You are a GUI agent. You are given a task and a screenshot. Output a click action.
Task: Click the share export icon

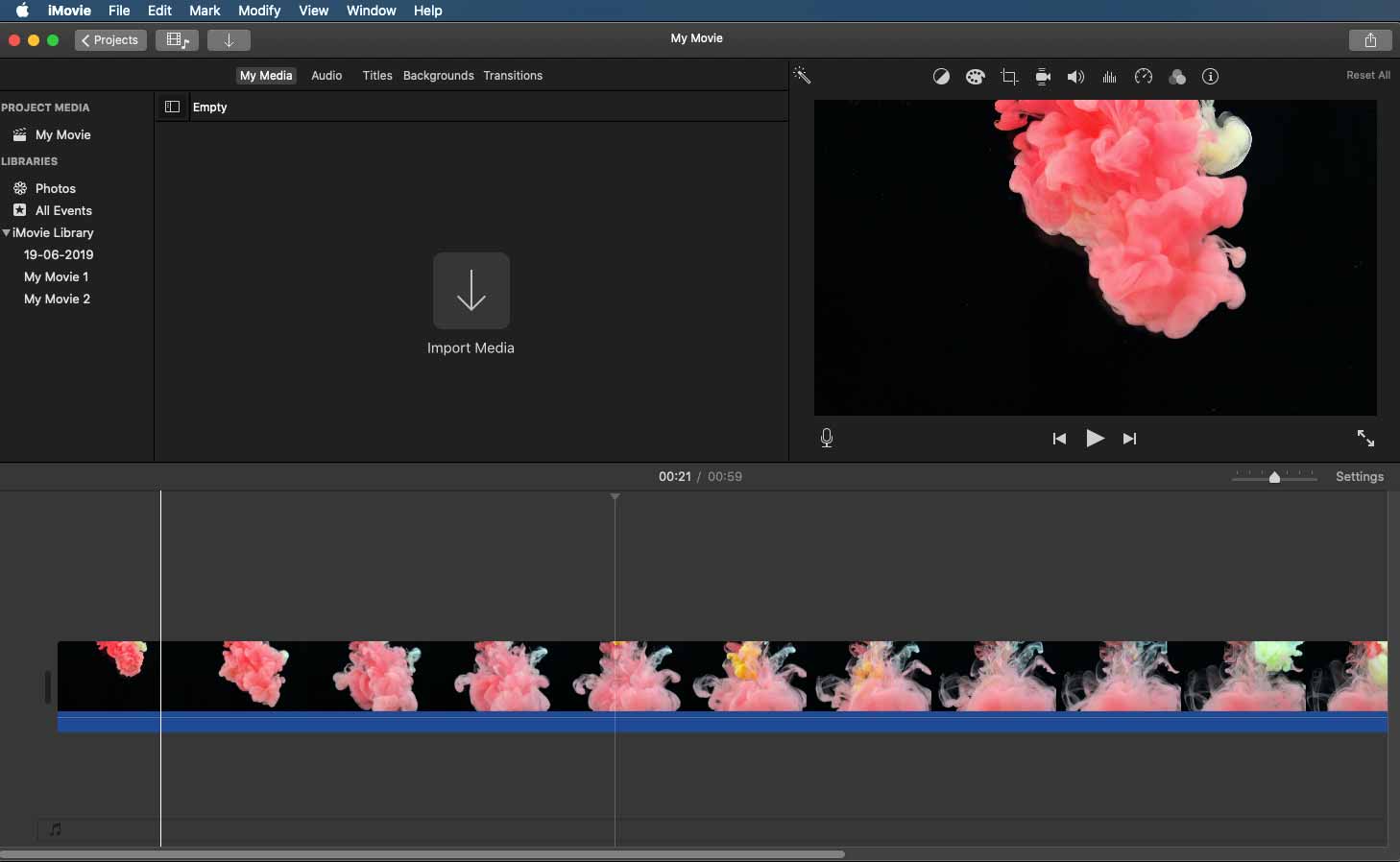(1370, 39)
